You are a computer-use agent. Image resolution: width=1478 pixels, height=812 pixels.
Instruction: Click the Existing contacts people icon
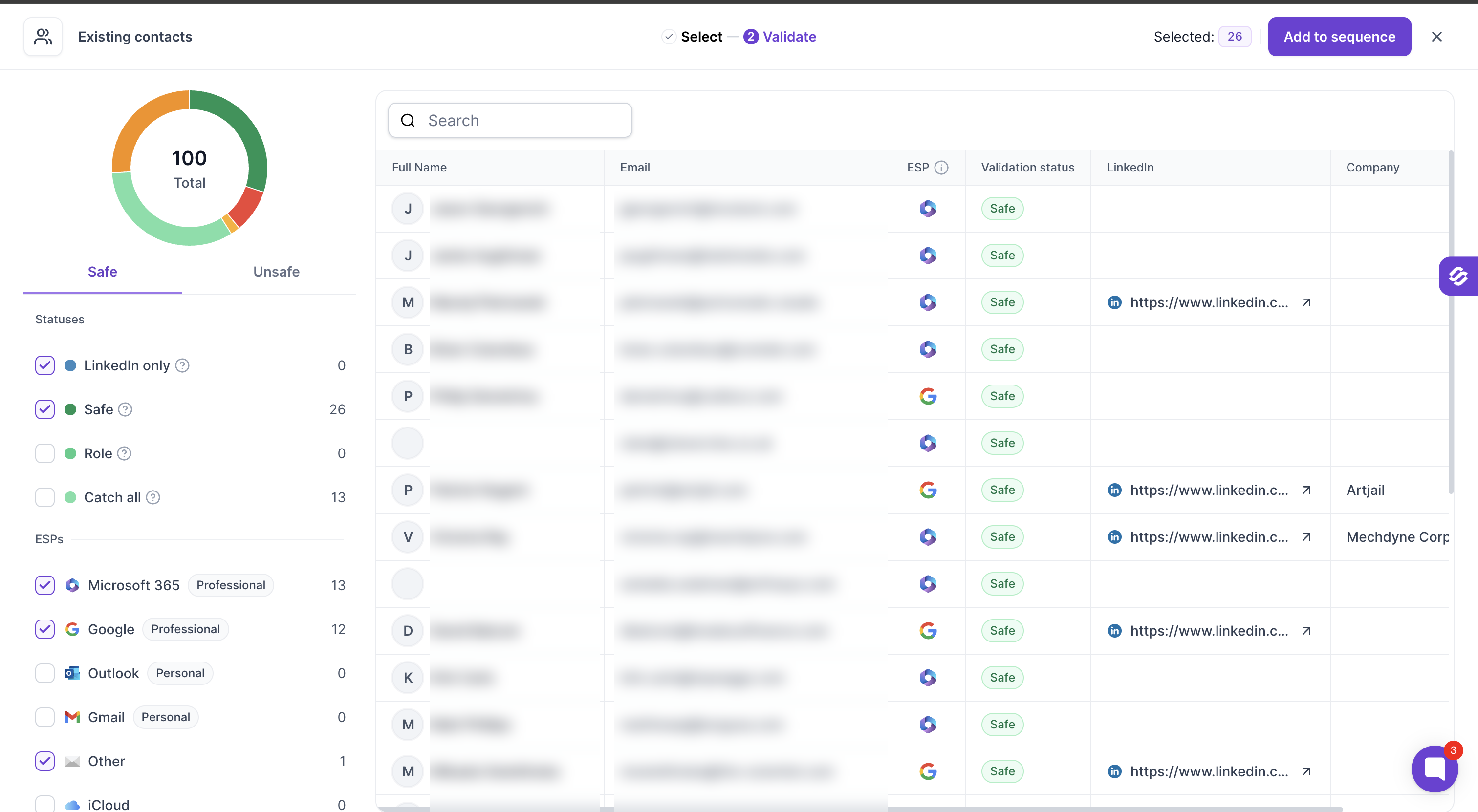43,37
